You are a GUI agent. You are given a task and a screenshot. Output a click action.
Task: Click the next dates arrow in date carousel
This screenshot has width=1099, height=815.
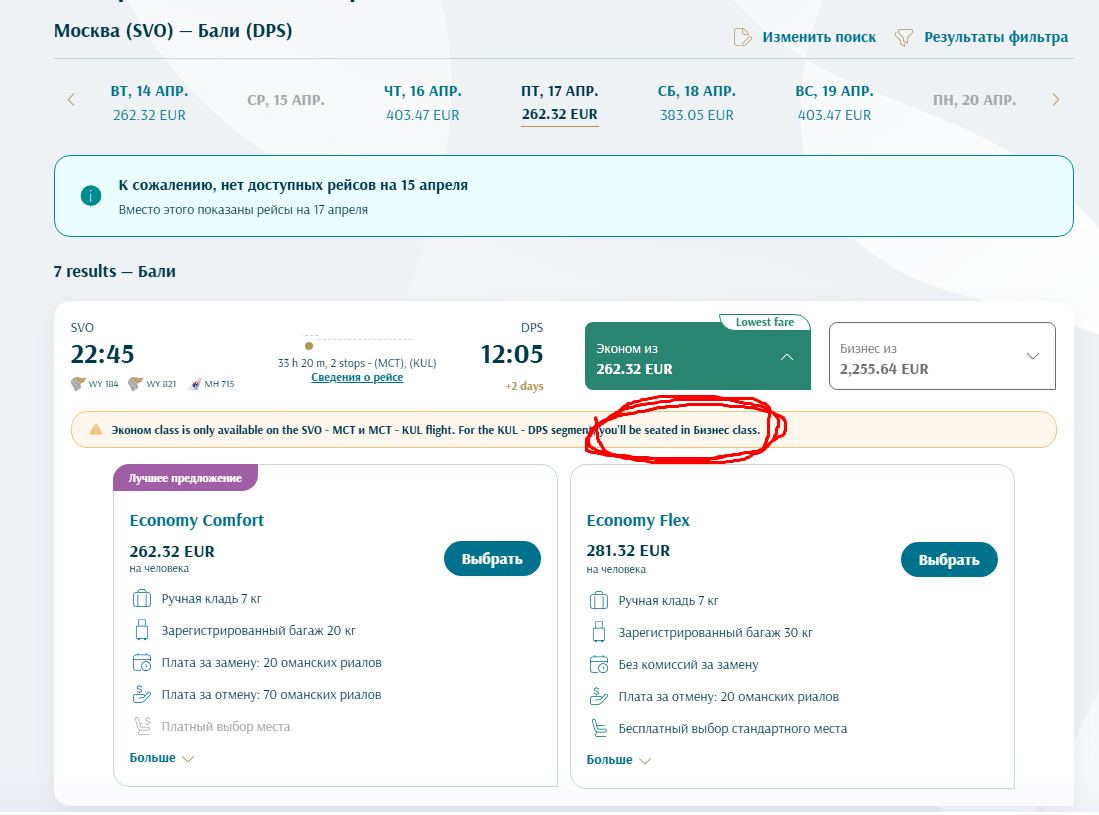coord(1056,100)
